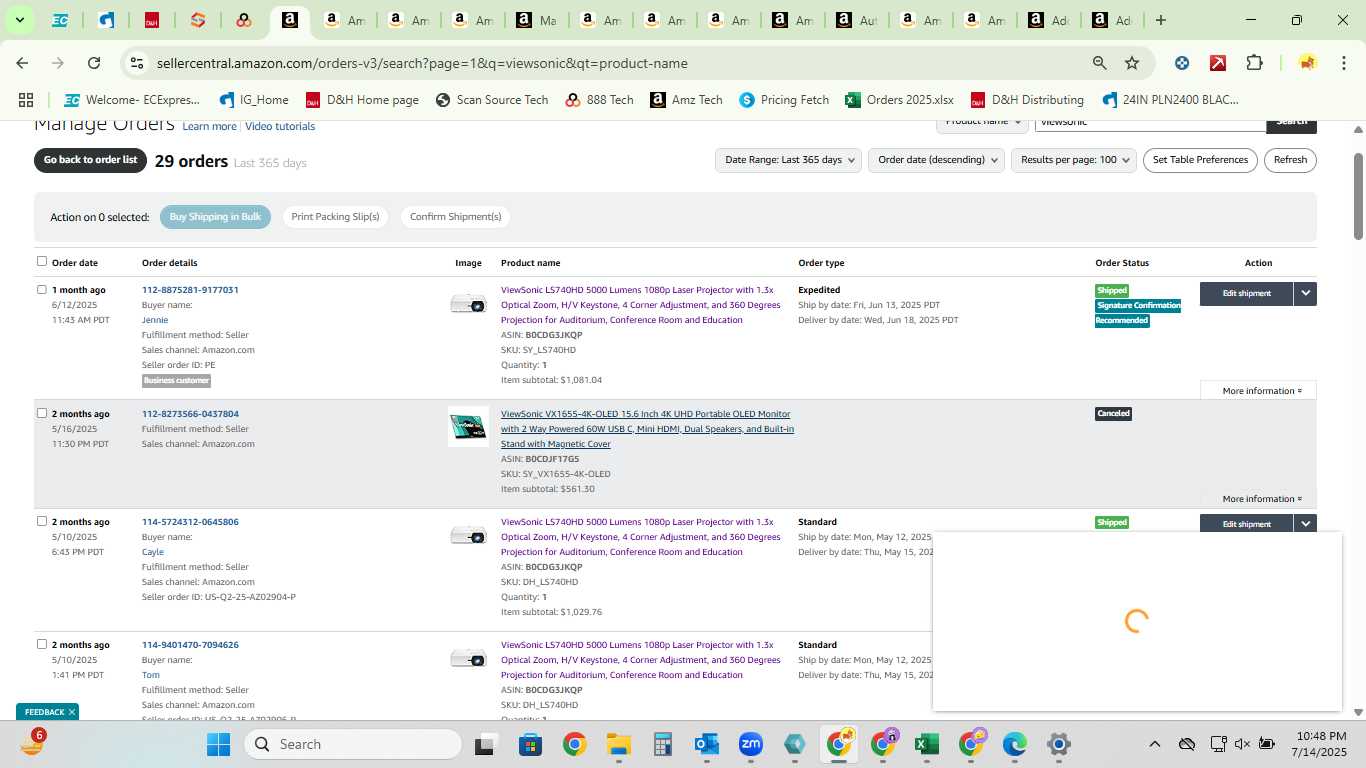Go back to the previous browser page
Image resolution: width=1366 pixels, height=768 pixels.
click(22, 63)
